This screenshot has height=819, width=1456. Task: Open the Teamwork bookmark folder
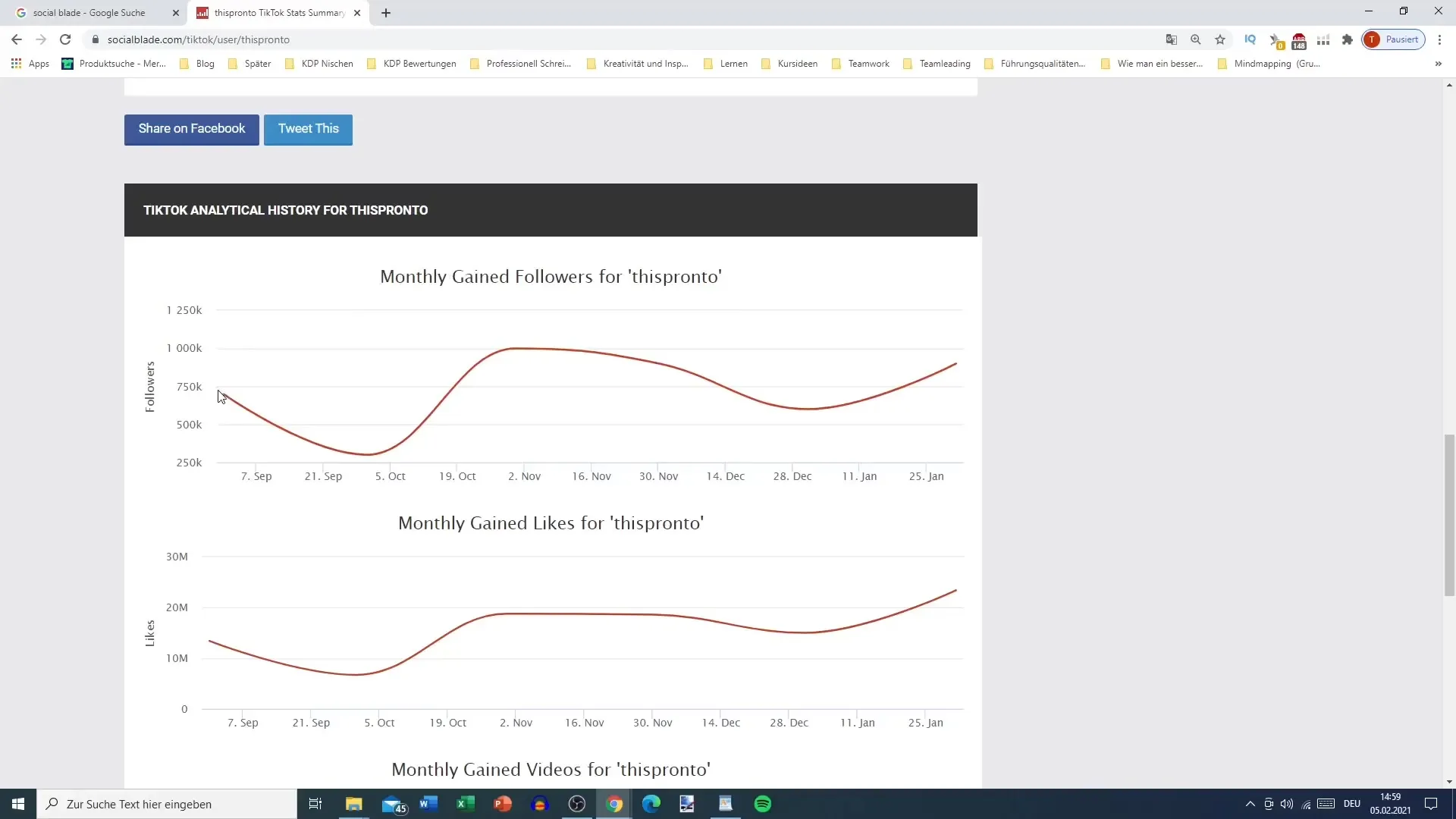tap(861, 64)
